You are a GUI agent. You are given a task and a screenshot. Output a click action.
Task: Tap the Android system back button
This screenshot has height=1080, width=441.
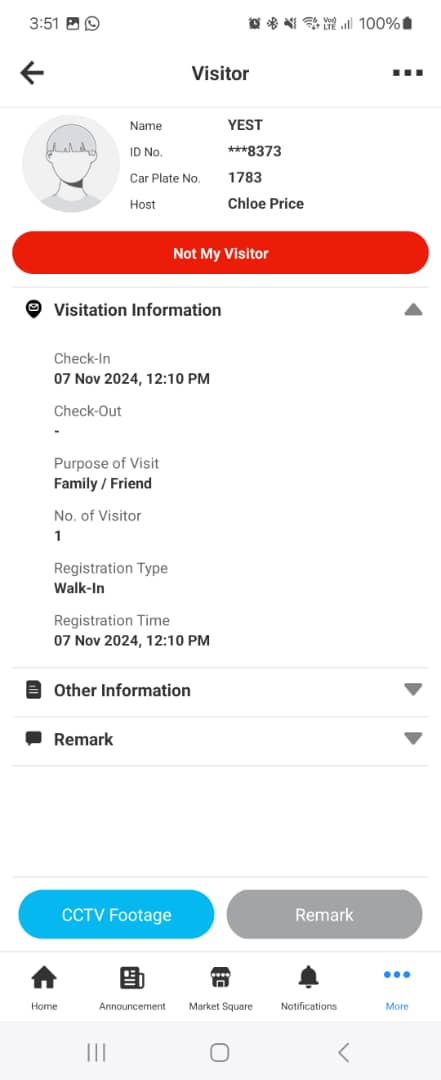[344, 1052]
